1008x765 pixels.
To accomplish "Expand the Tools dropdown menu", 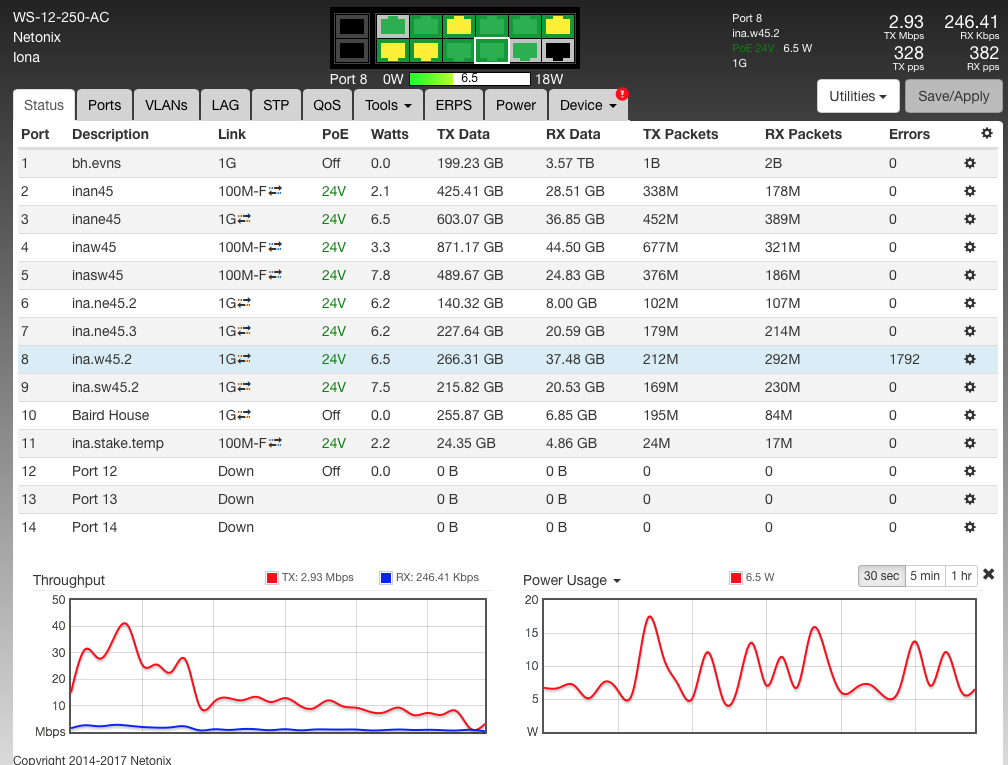I will point(389,105).
